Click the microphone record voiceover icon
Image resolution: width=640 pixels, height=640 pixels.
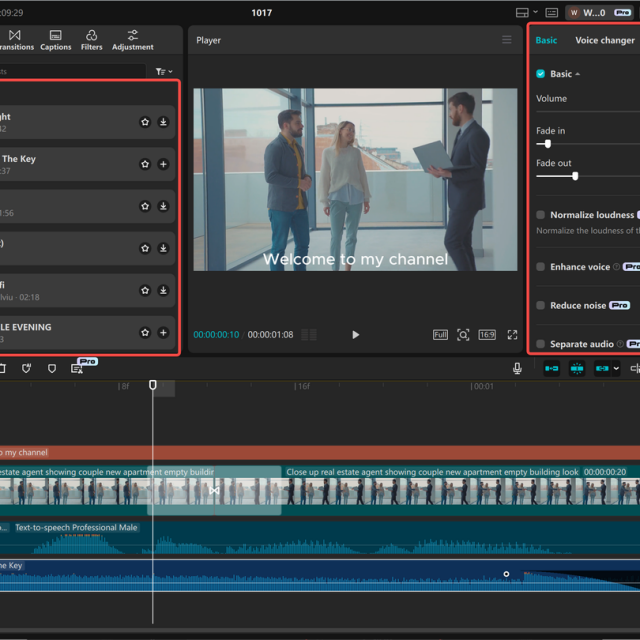517,368
